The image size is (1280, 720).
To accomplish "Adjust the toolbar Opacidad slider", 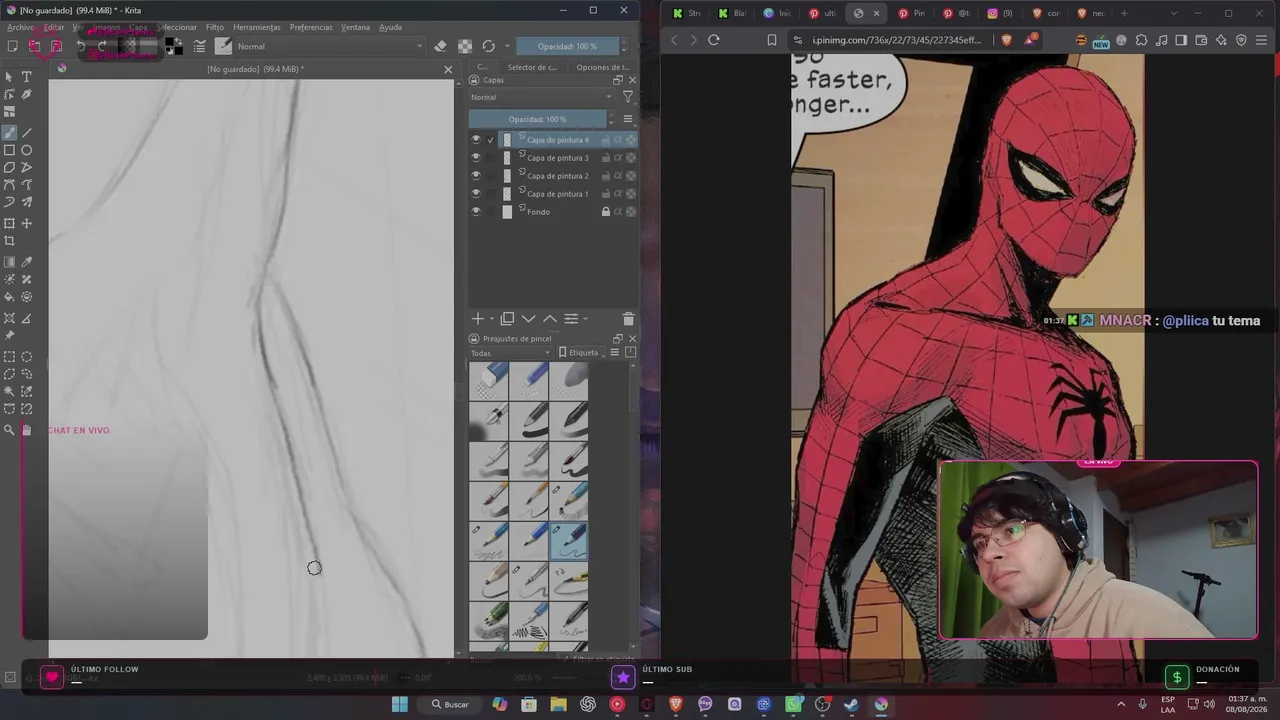I will click(x=567, y=46).
